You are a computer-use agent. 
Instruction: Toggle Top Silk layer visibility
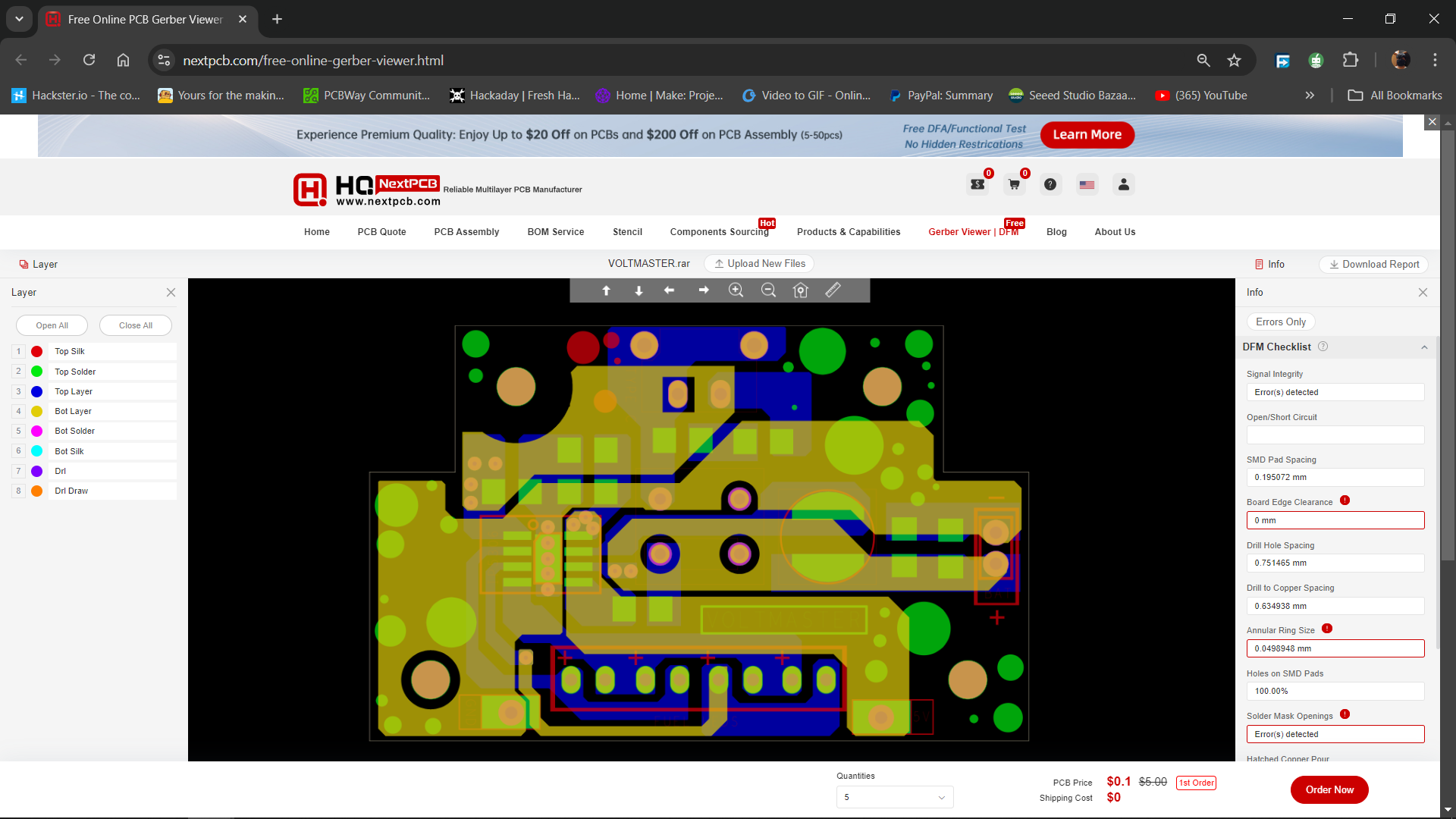[x=70, y=351]
